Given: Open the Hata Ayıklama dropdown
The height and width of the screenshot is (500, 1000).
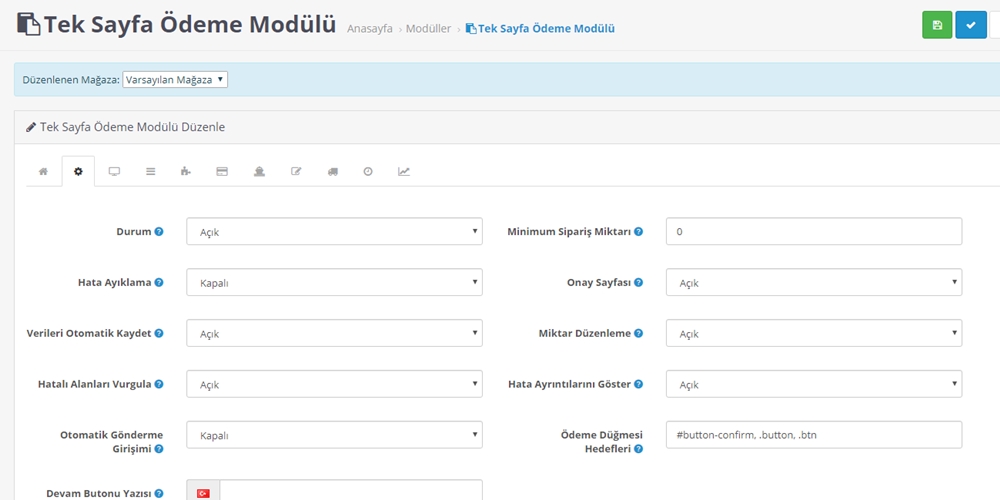Looking at the screenshot, I should point(334,283).
